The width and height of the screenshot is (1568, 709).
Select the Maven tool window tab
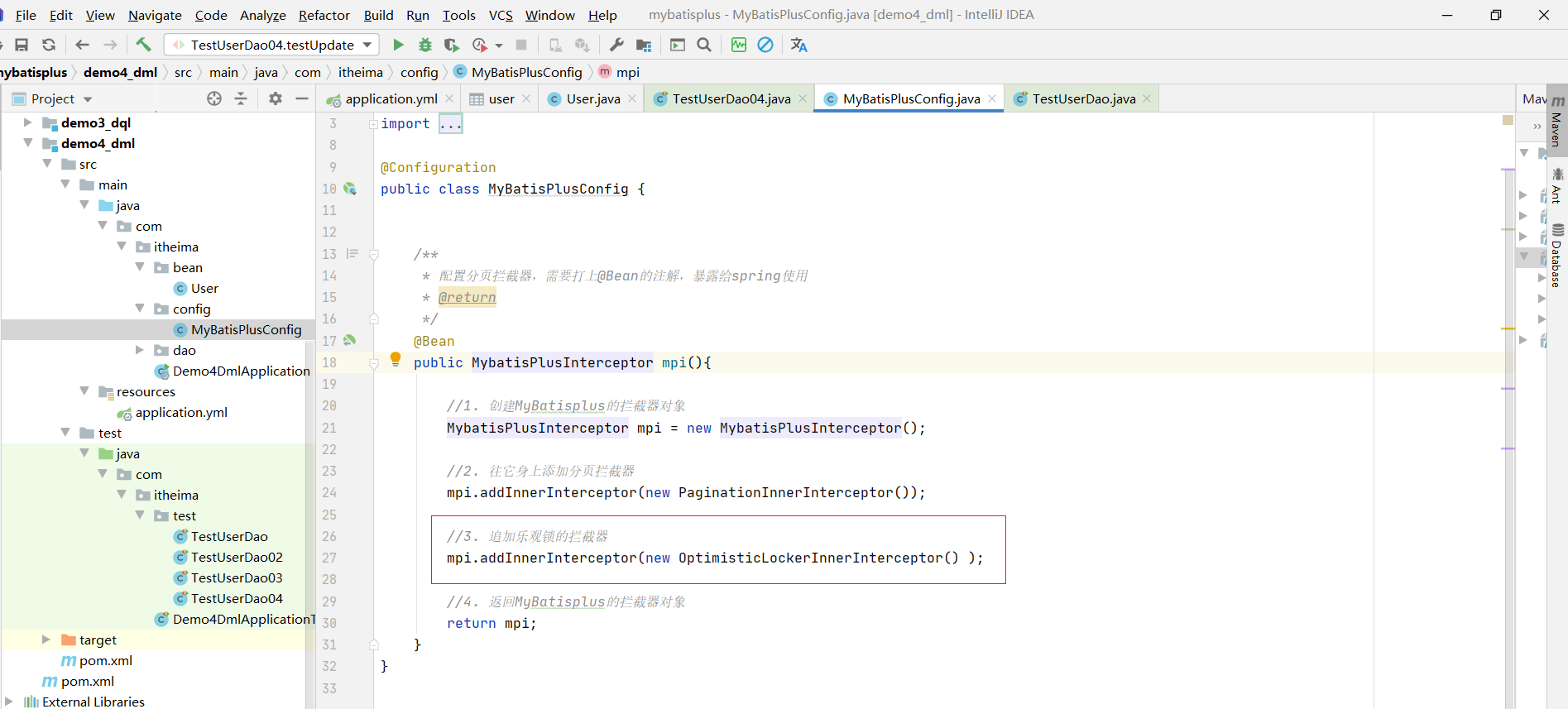[x=1557, y=122]
